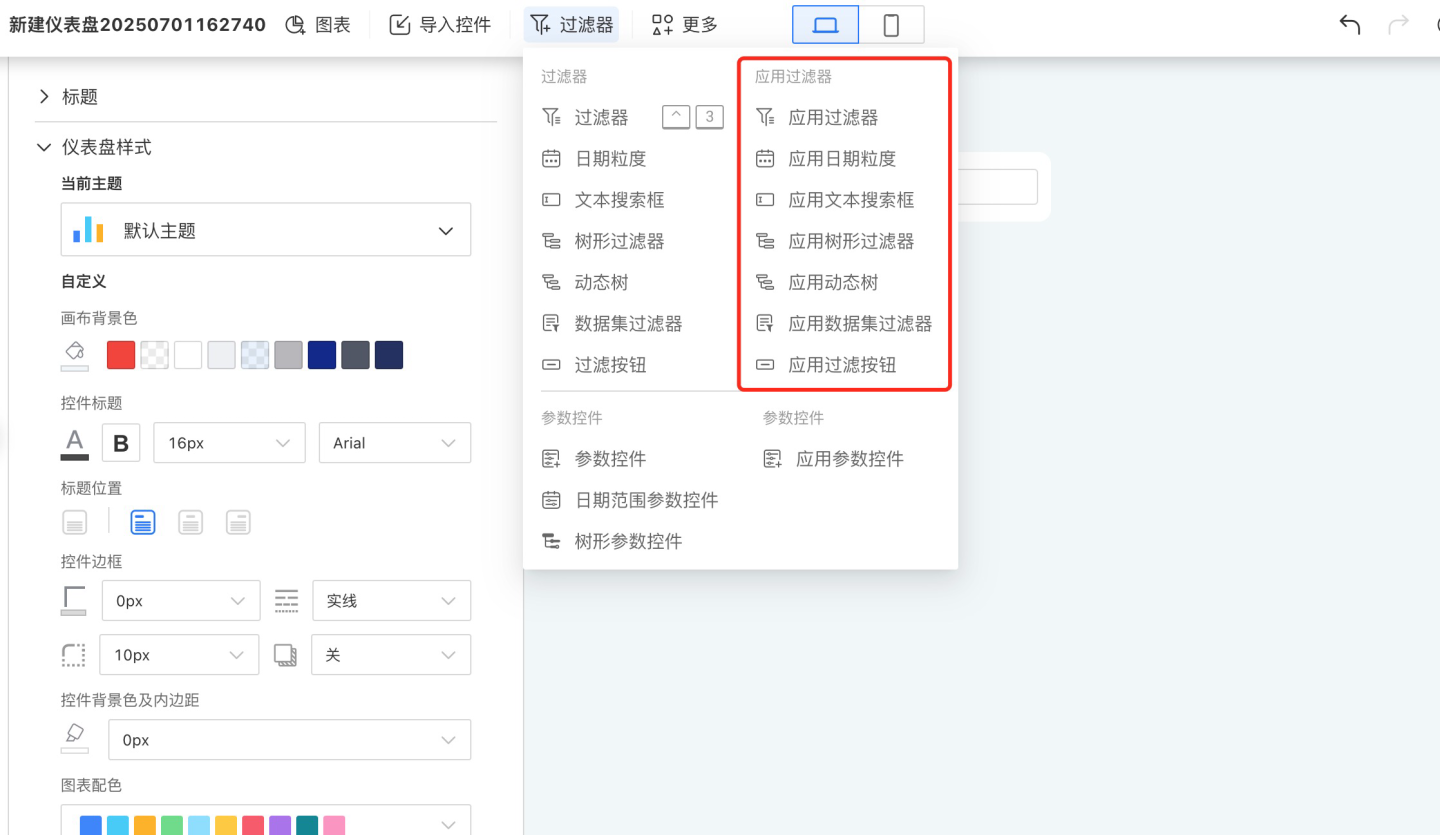Viewport: 1440px width, 835px height.
Task: Choose the 参数控件 entry with the form icon
Action: pos(611,459)
